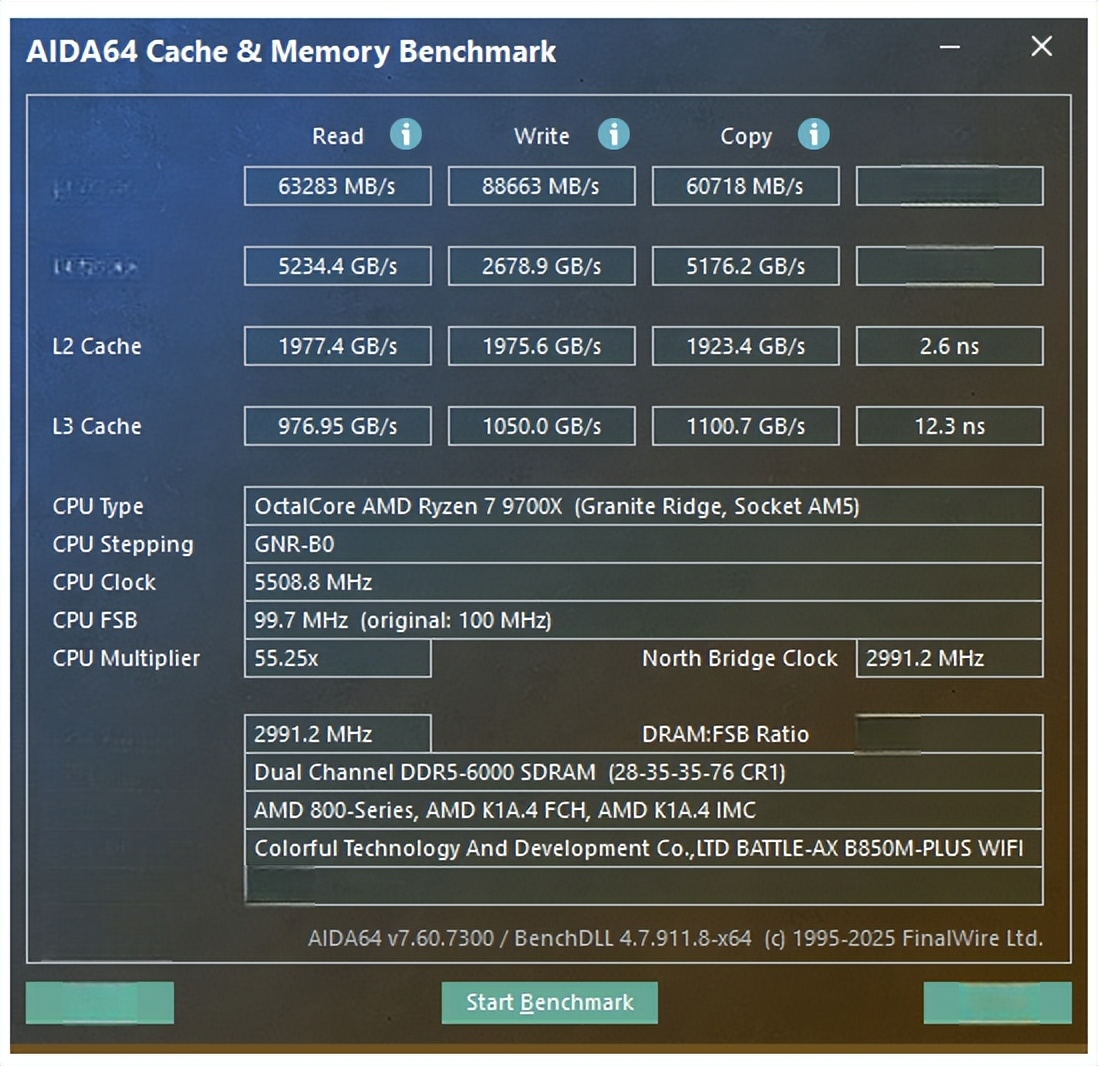
Task: Select the 63283 MB/s read value
Action: (338, 186)
